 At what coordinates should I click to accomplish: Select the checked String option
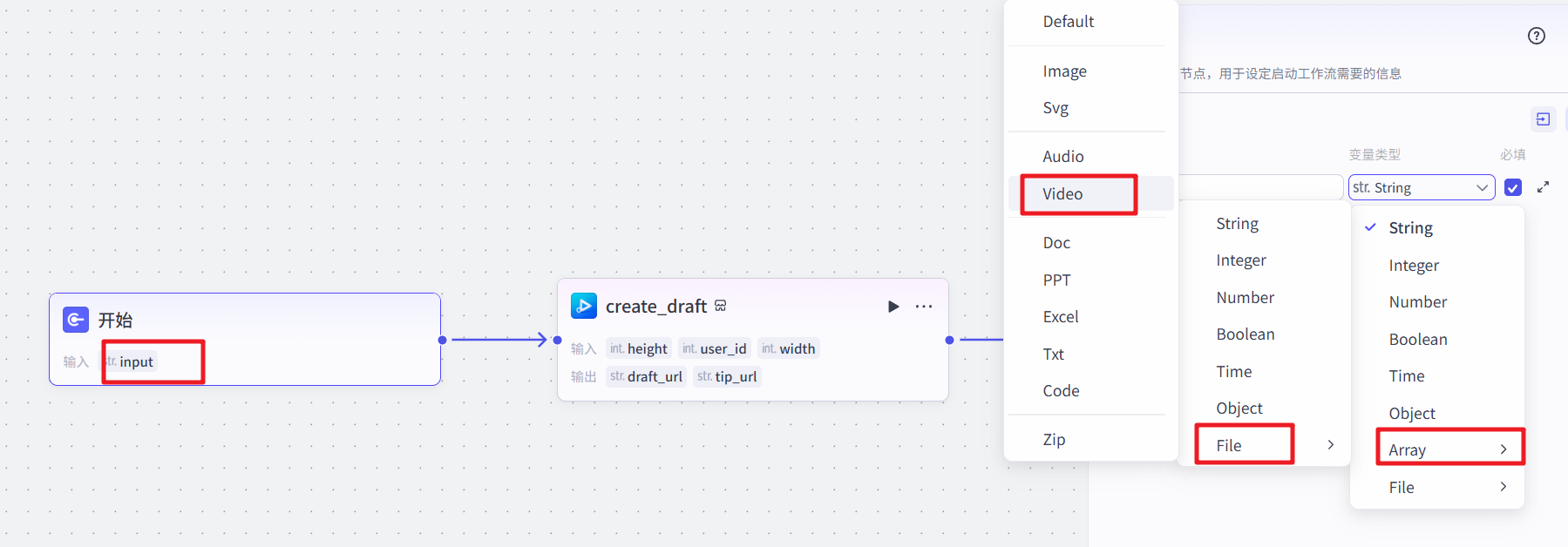tap(1410, 228)
